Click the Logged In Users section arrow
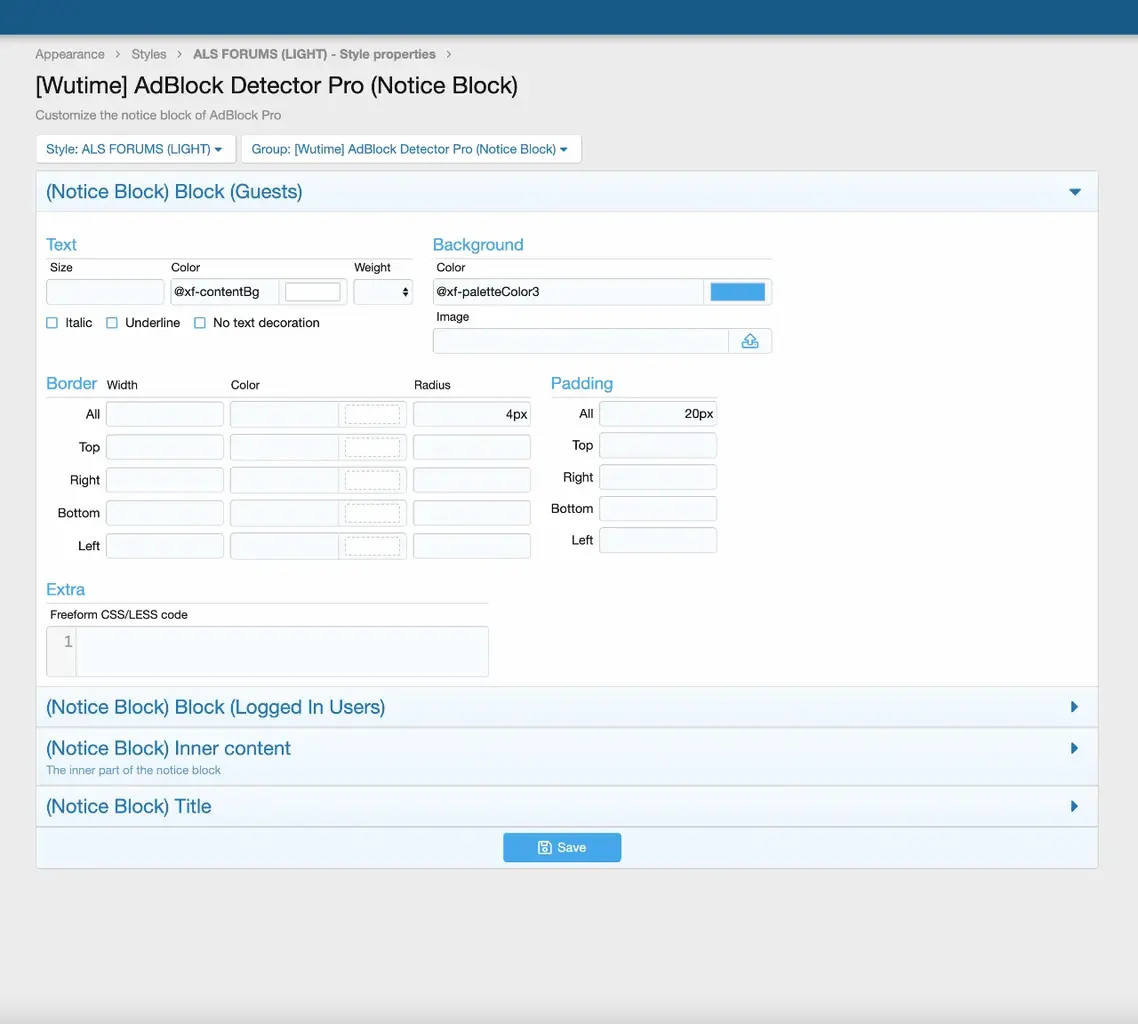 point(1075,707)
